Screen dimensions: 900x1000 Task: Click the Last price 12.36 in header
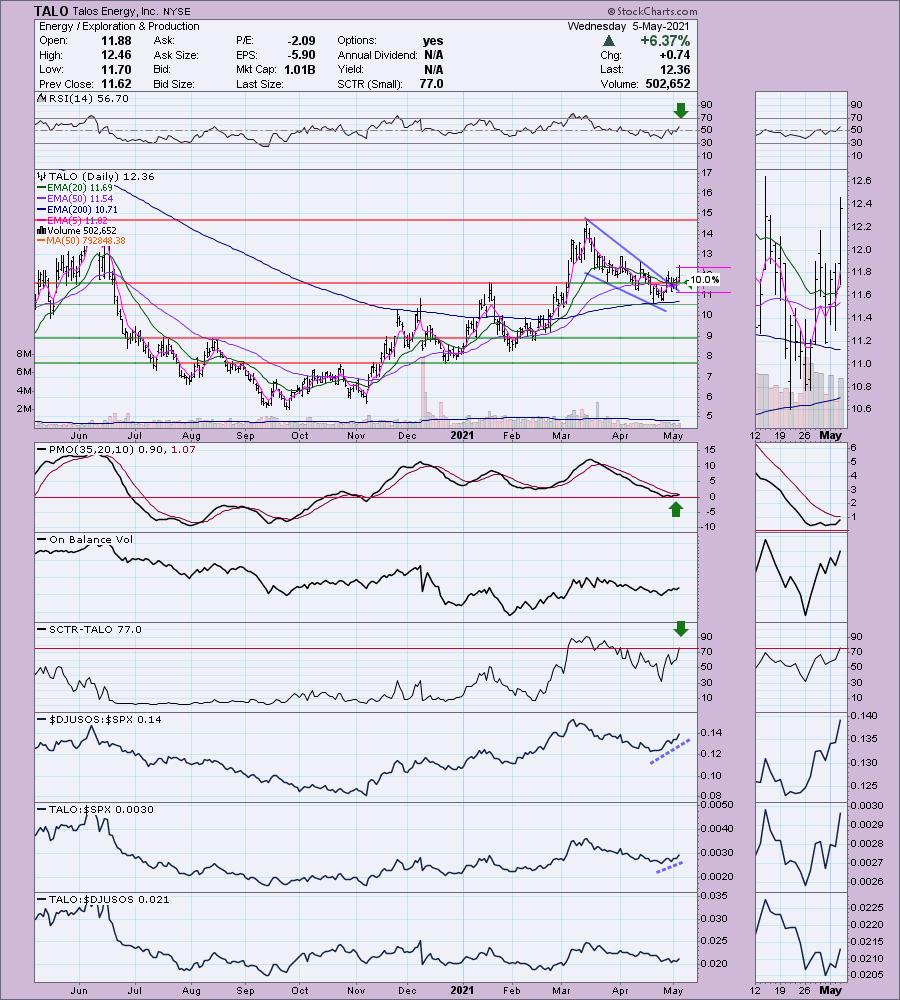coord(675,70)
